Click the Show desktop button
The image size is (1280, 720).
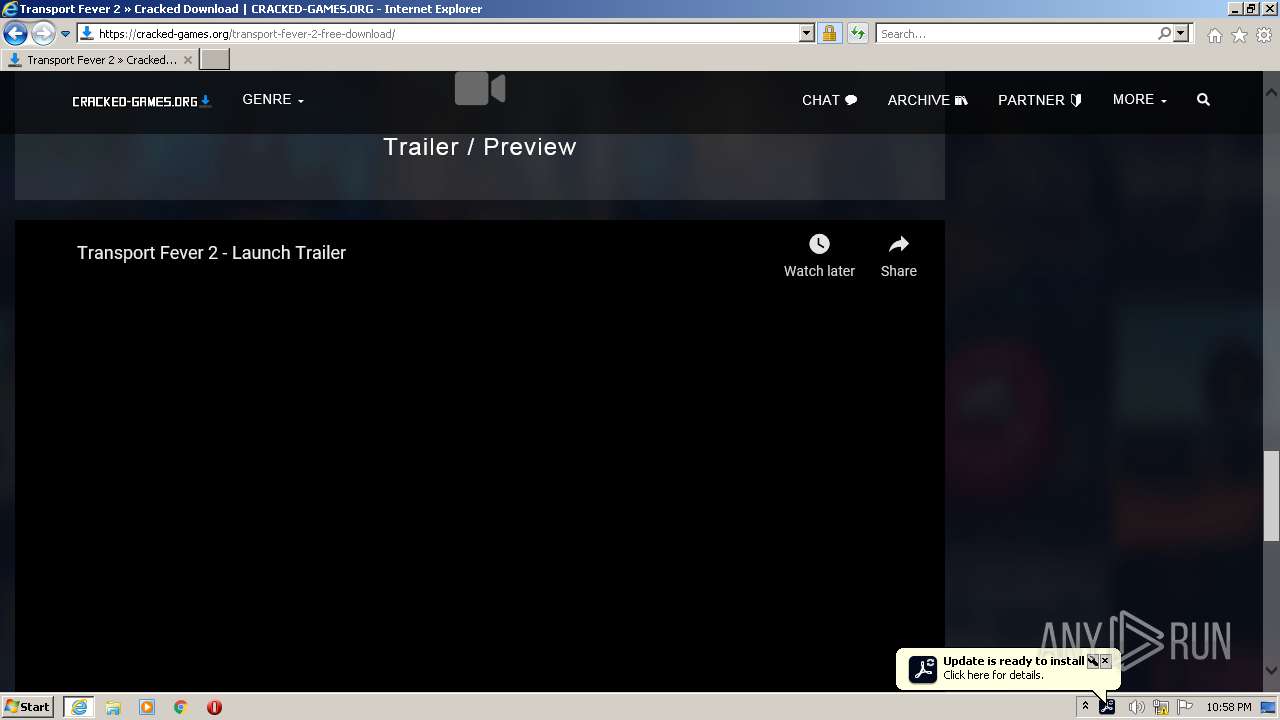(x=1270, y=707)
